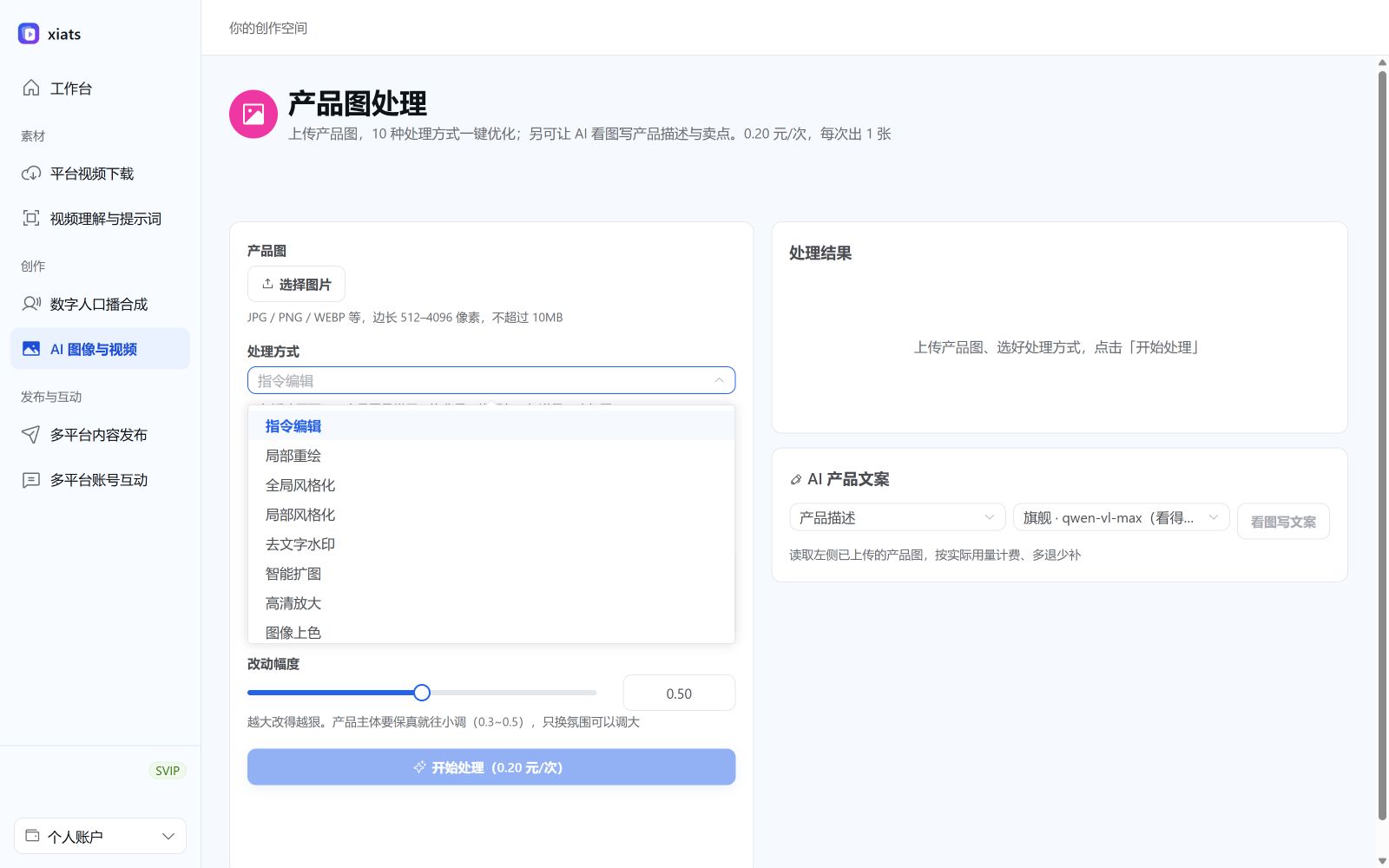Click the 多平台账号互动 chat bubble icon
Screen dimensions: 1389x868
[x=31, y=480]
